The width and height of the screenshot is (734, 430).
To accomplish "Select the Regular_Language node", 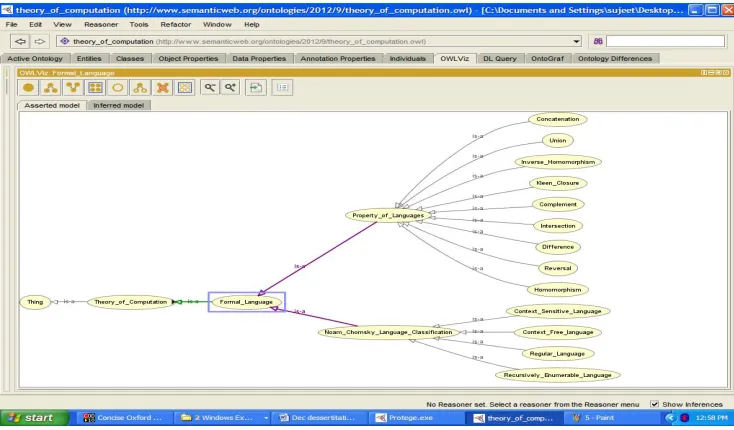I will click(558, 354).
